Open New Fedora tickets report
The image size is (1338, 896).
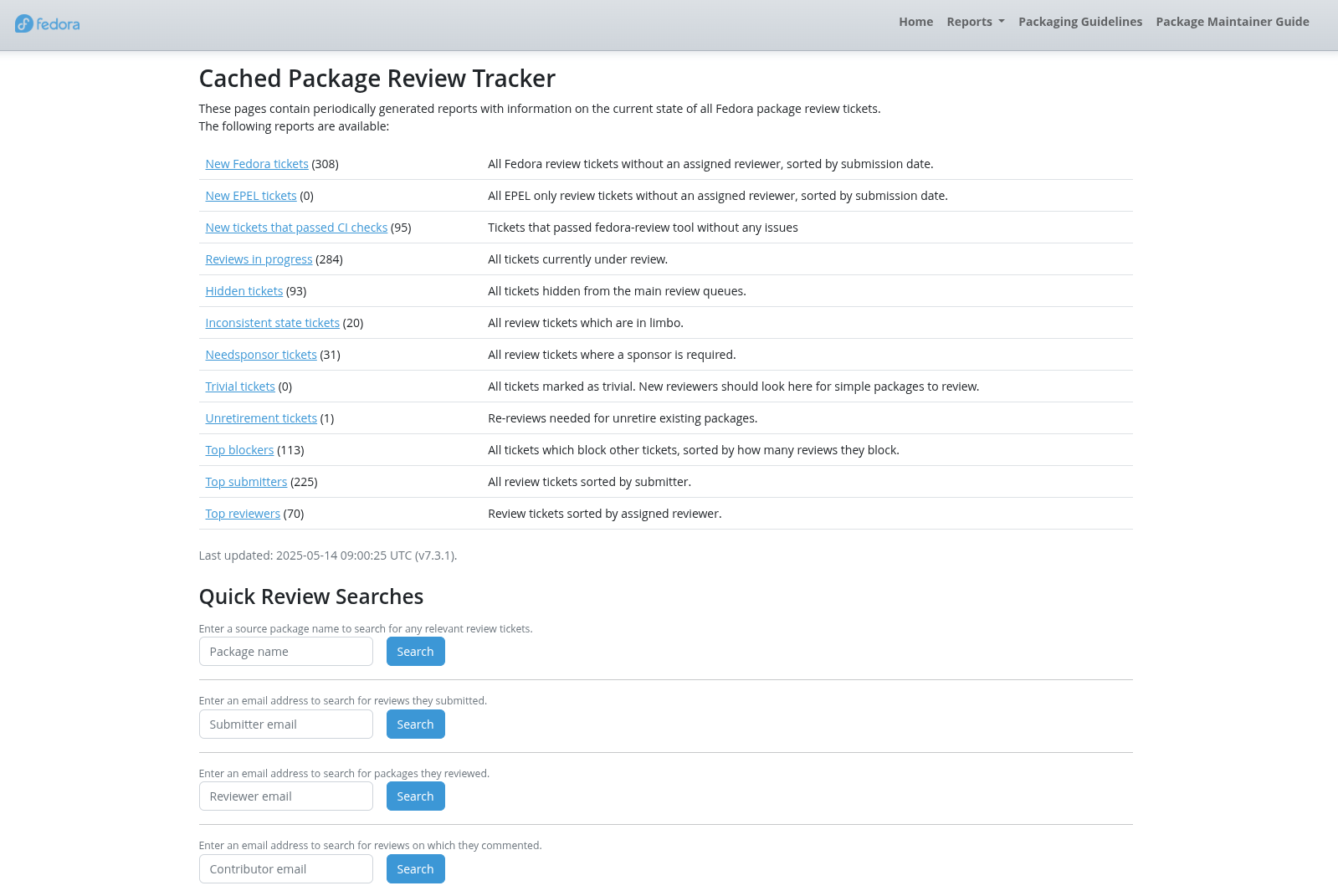pyautogui.click(x=257, y=164)
